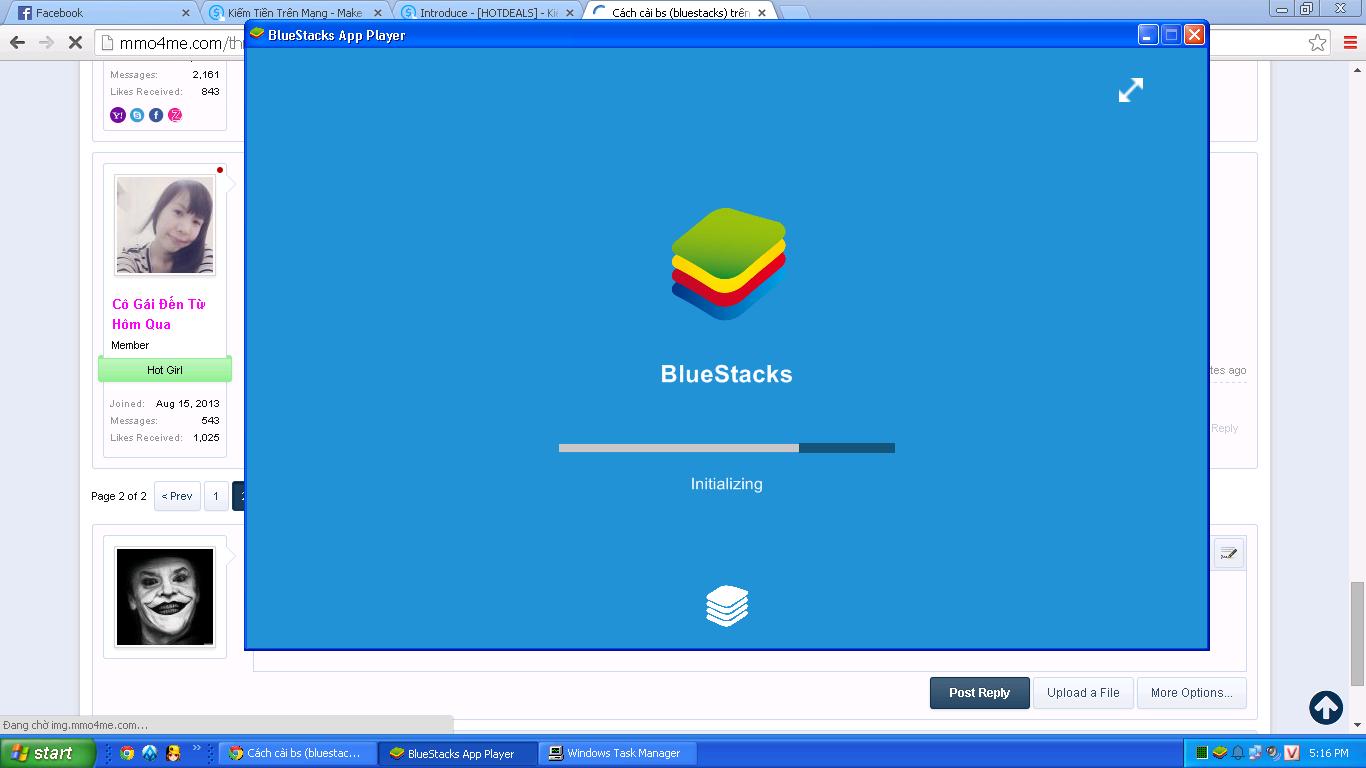Click the 'Page 2 of 2' text

pyautogui.click(x=119, y=496)
